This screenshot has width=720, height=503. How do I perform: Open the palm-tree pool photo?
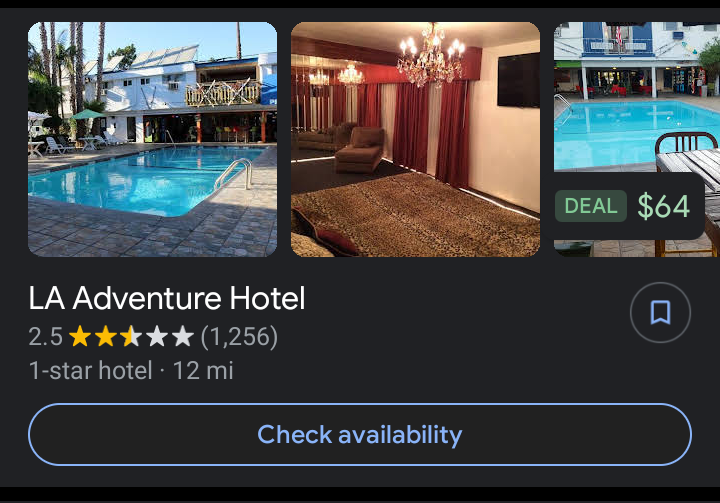[x=152, y=139]
